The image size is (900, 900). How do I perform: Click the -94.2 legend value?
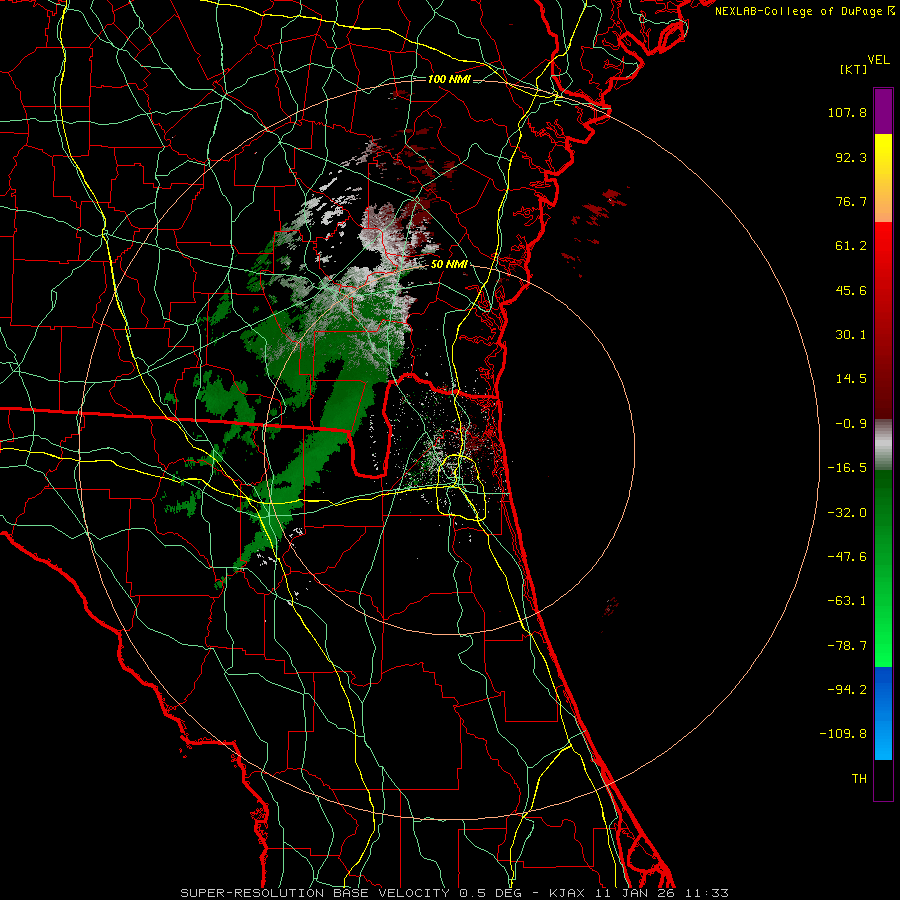pyautogui.click(x=847, y=690)
